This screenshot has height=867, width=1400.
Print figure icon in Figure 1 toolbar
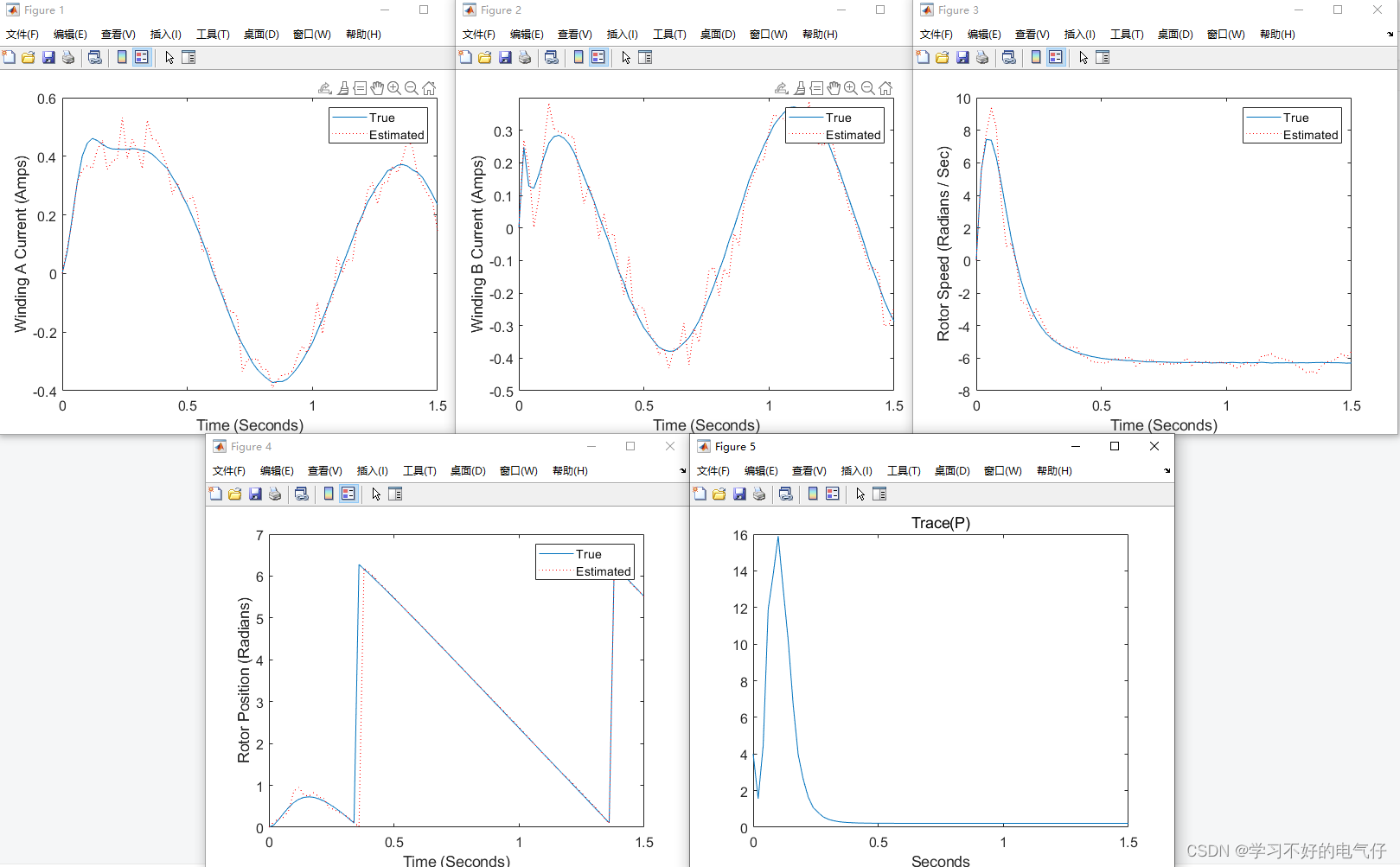click(x=68, y=57)
